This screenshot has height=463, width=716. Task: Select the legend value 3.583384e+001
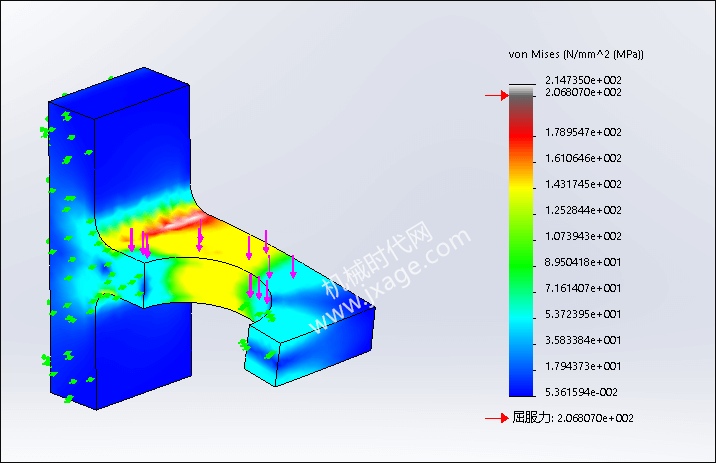(583, 341)
